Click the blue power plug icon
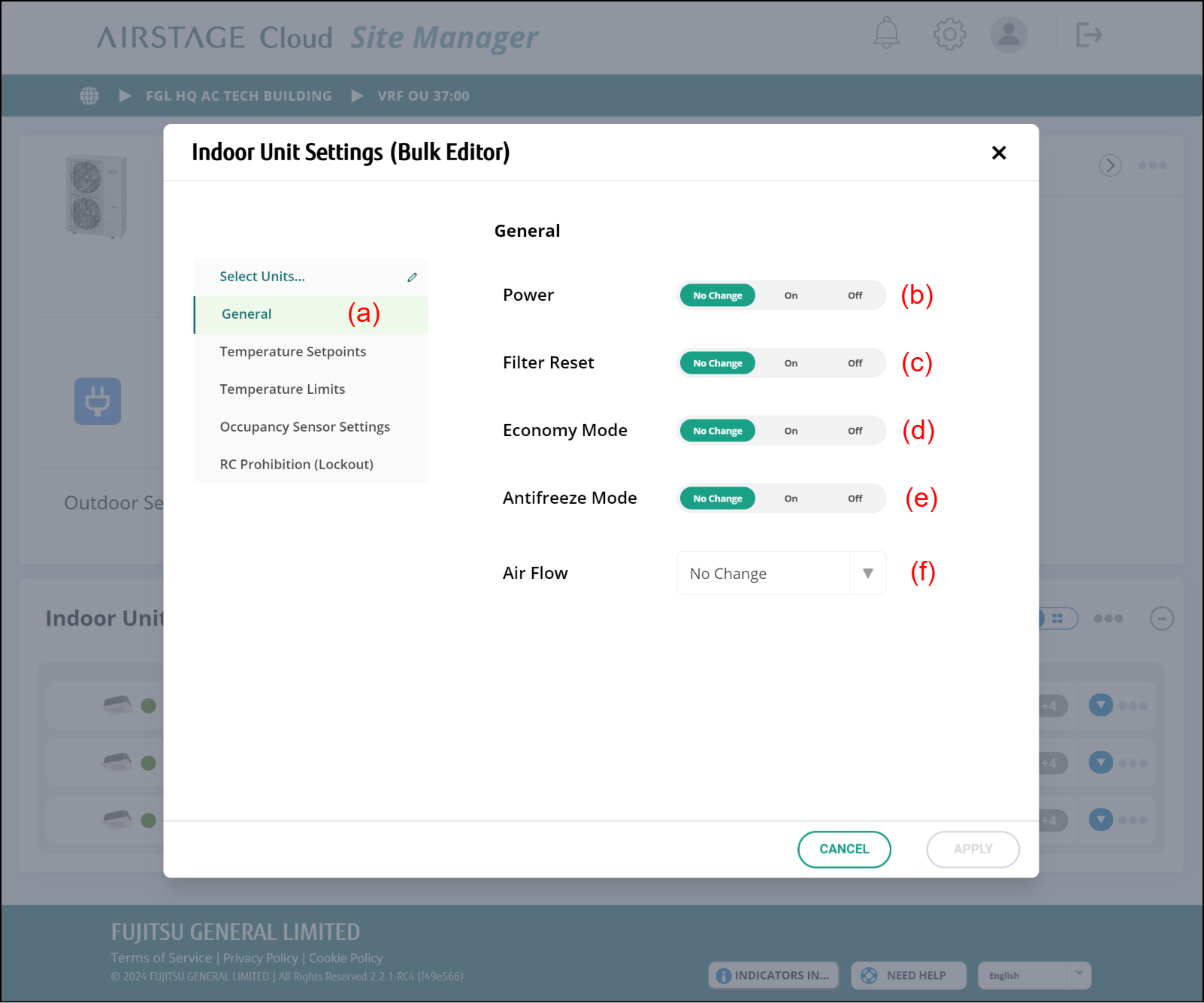 (x=98, y=401)
